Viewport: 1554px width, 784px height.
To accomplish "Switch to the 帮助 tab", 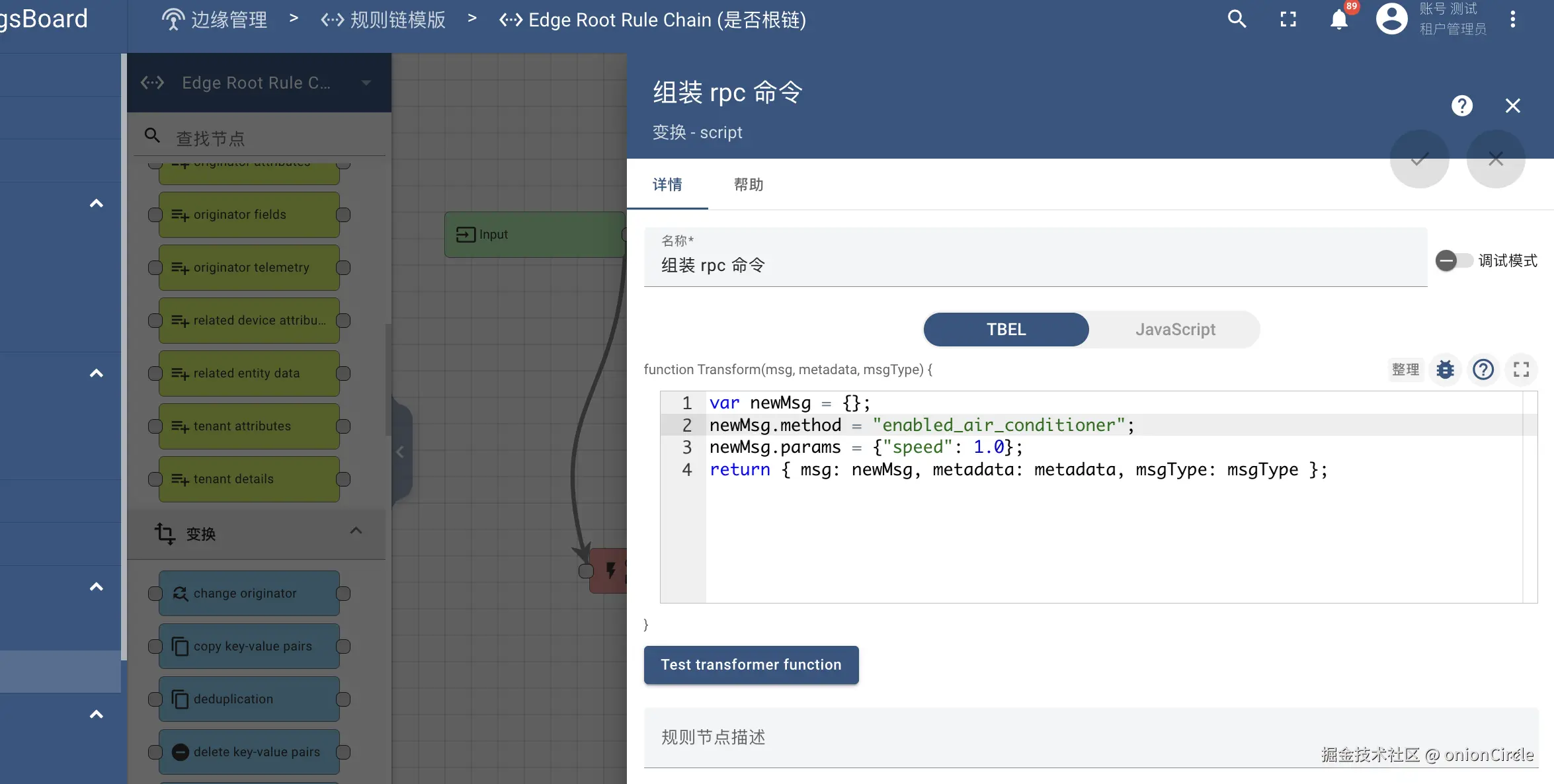I will (x=749, y=184).
